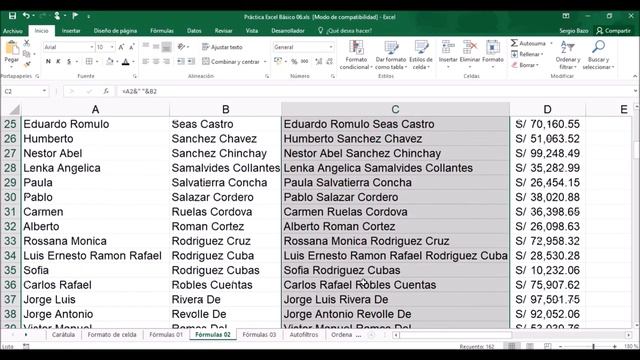The width and height of the screenshot is (640, 360).
Task: Open Dar formato como tabla
Action: (391, 55)
